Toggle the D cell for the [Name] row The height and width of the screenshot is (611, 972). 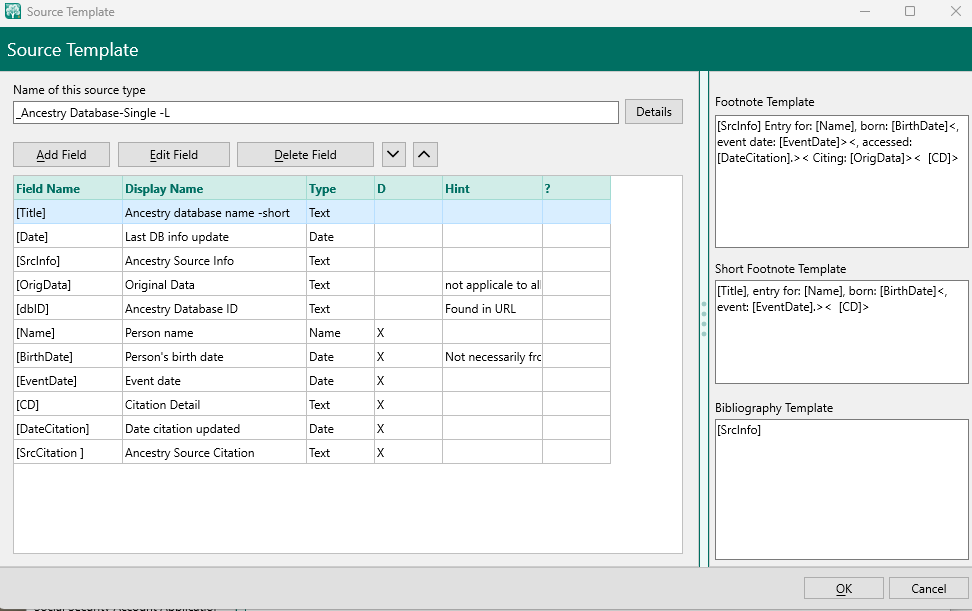click(x=407, y=332)
